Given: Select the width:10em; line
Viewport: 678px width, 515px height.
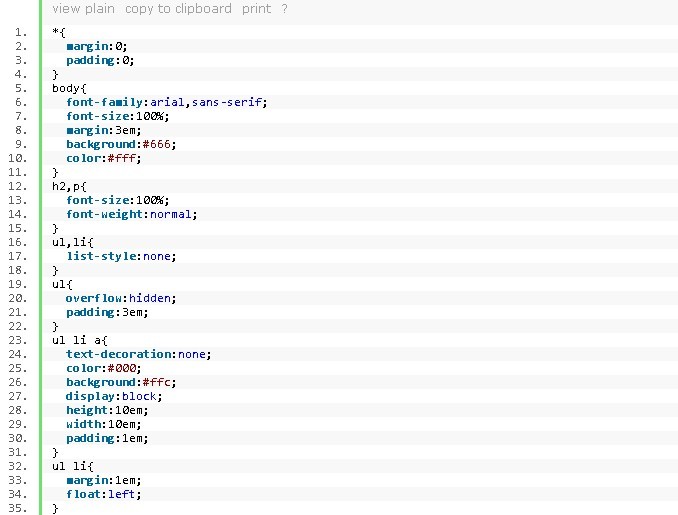Looking at the screenshot, I should point(104,424).
